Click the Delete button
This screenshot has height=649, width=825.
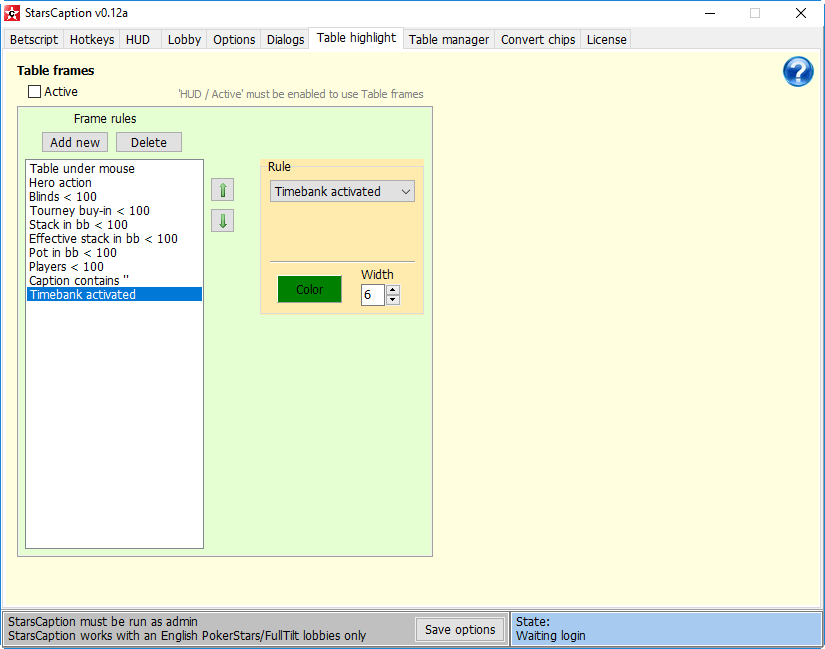(x=149, y=142)
